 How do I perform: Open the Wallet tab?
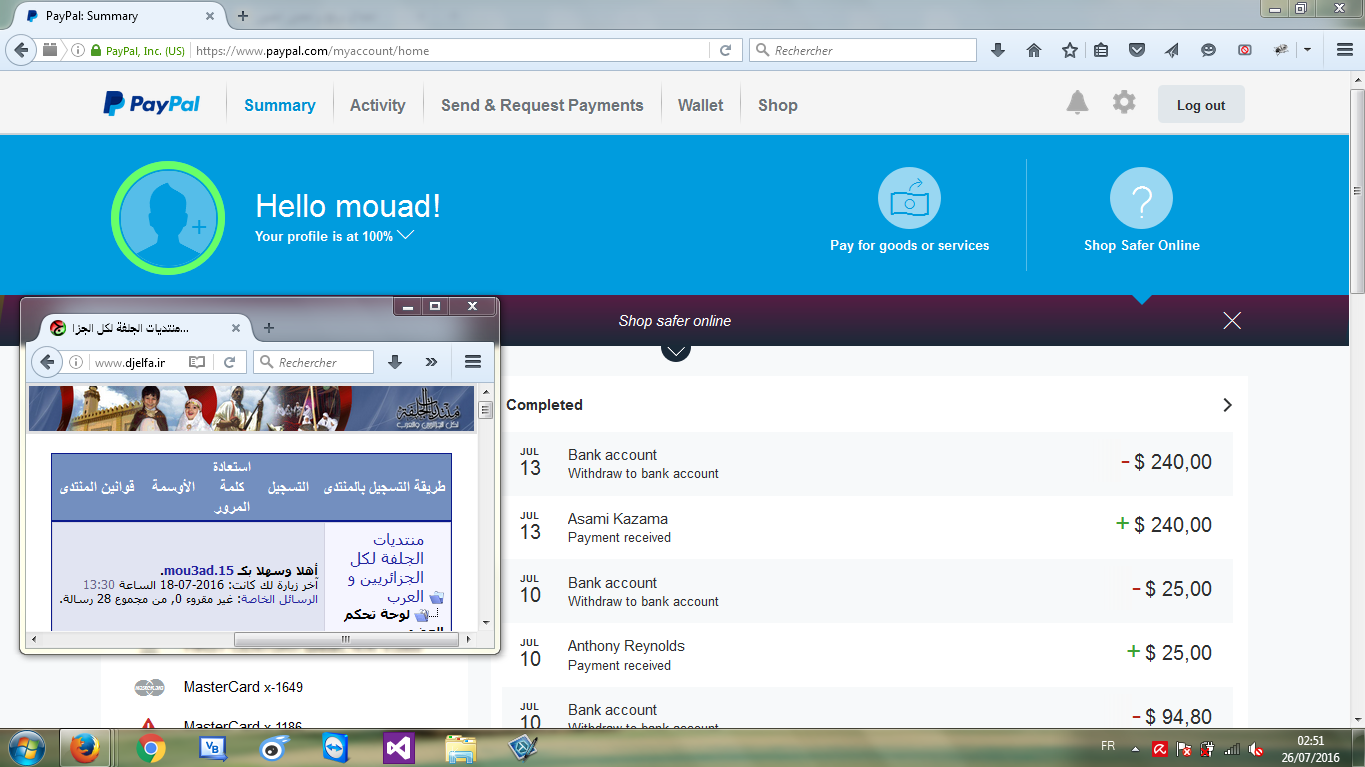pyautogui.click(x=700, y=105)
